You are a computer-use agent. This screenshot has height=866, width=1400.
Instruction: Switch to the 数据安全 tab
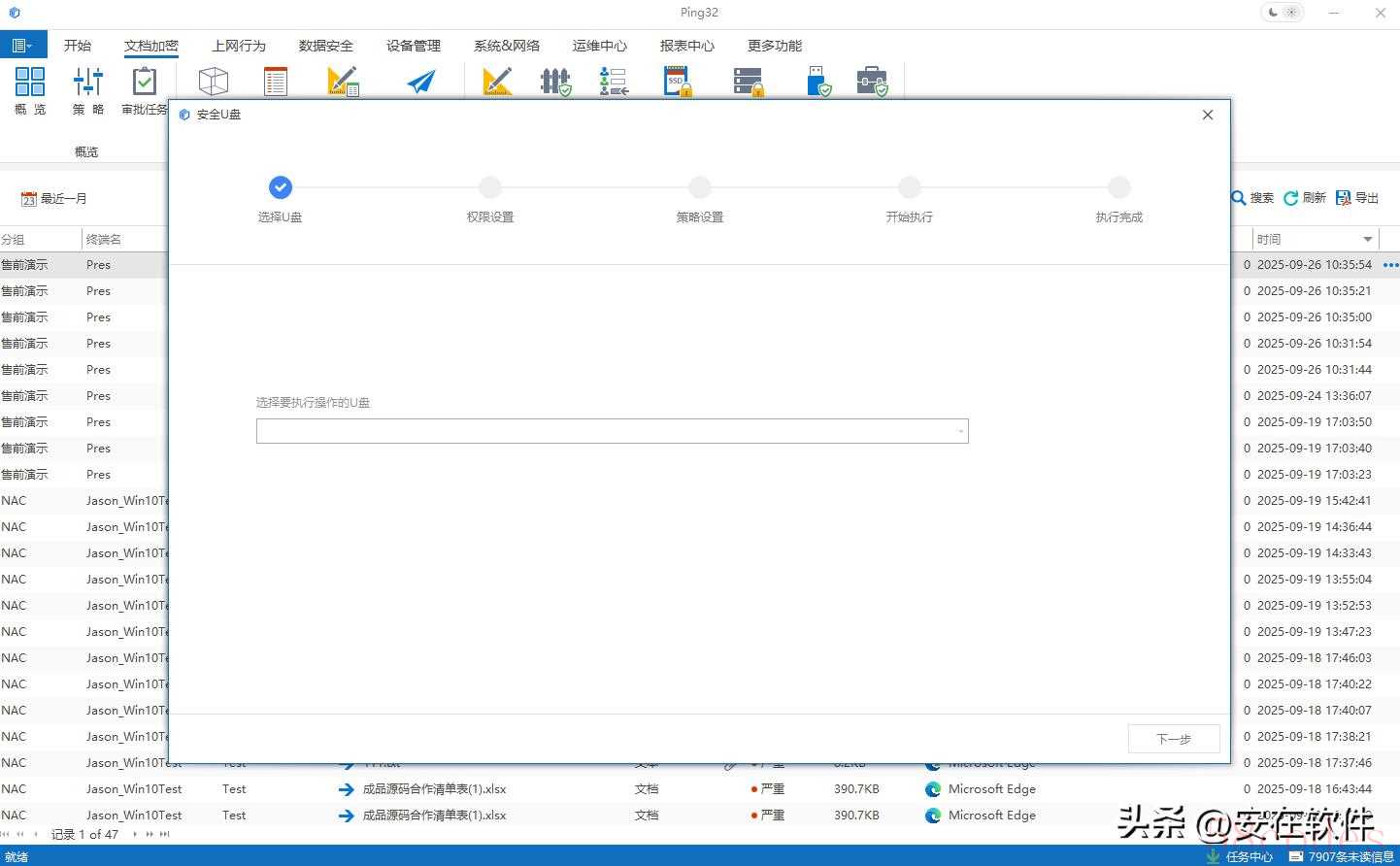[325, 46]
